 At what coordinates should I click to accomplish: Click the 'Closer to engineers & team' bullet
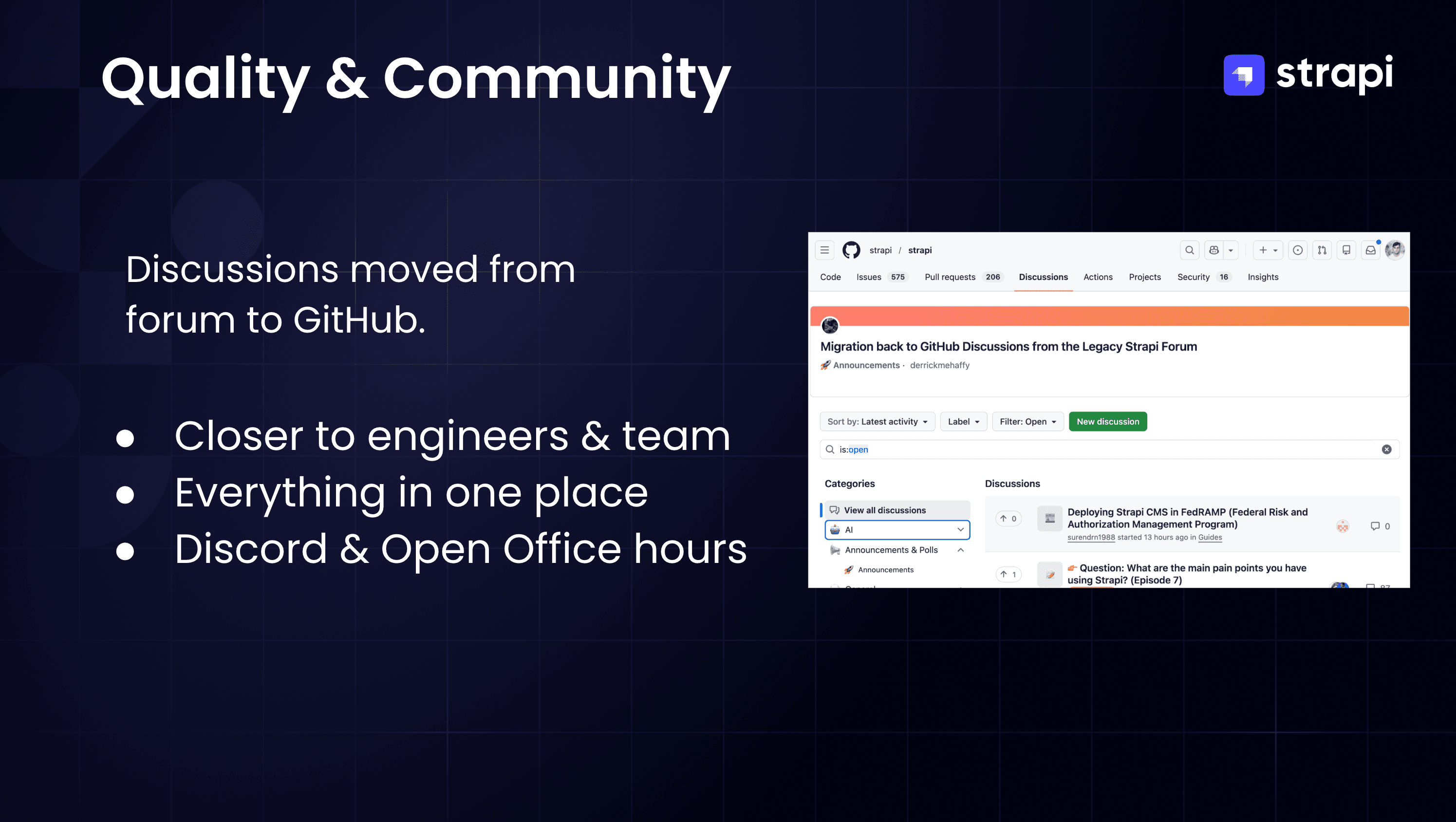(452, 436)
